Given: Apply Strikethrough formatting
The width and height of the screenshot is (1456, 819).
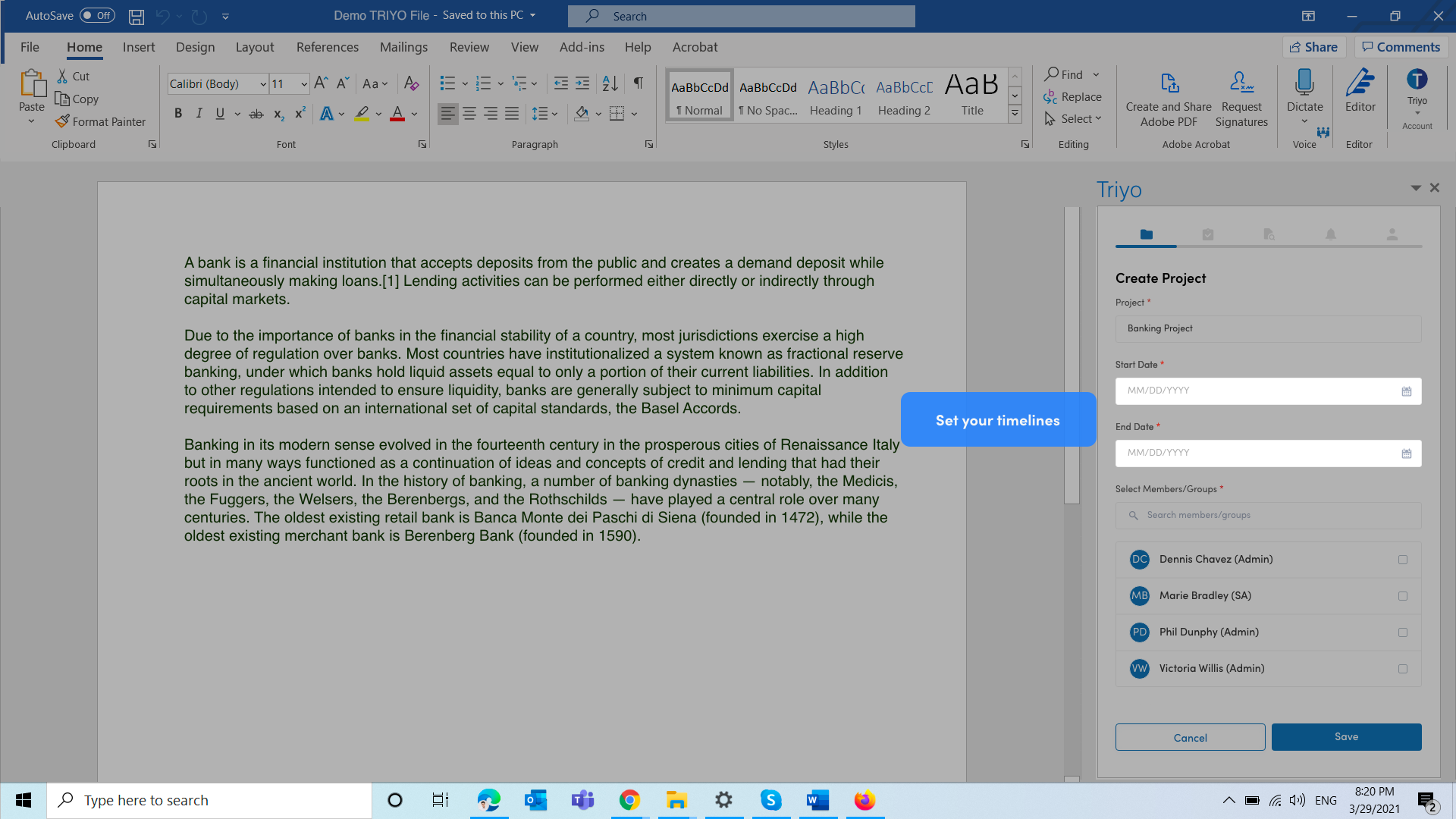Looking at the screenshot, I should 256,114.
